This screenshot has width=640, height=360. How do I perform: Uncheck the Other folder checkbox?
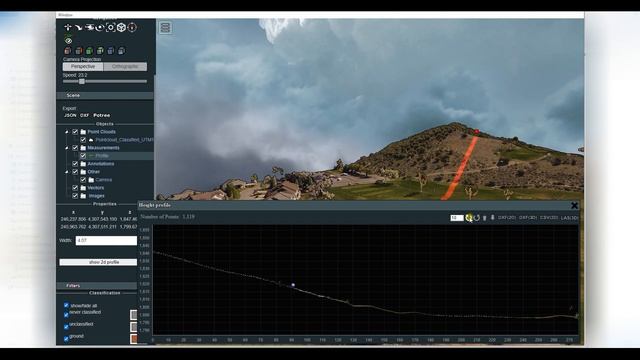(x=75, y=172)
